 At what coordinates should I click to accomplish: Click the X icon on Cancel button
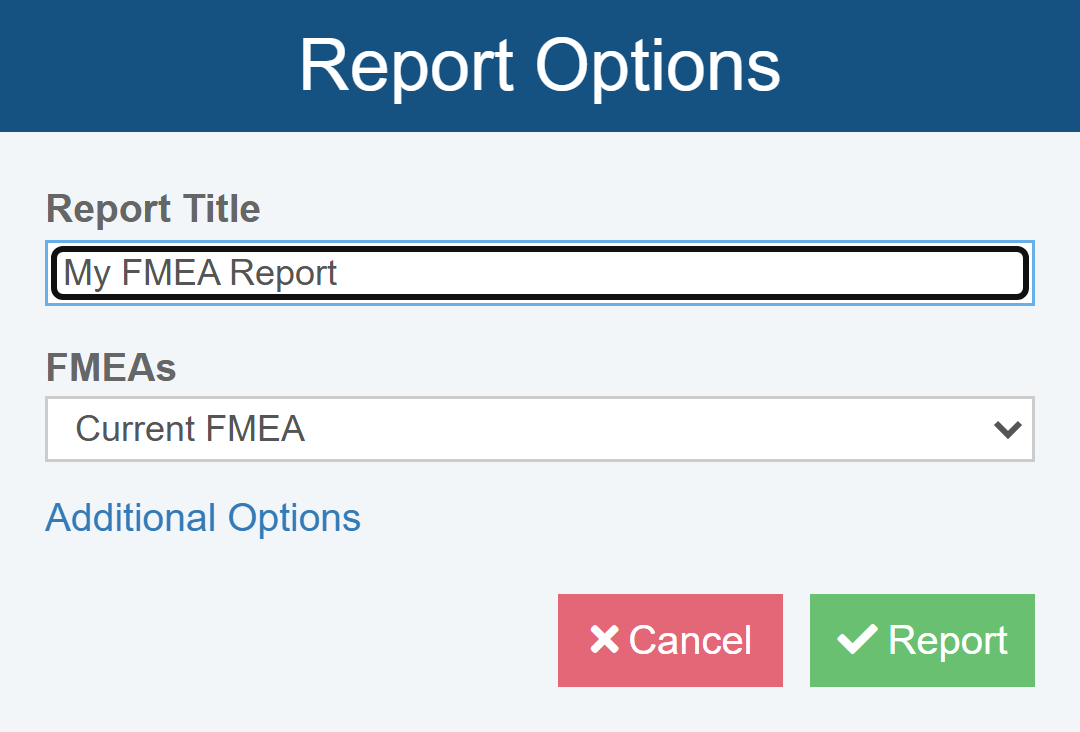[x=604, y=640]
